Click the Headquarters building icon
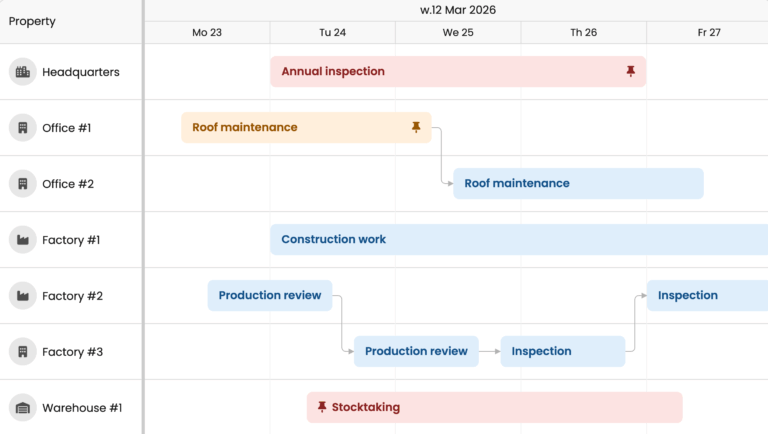The width and height of the screenshot is (768, 434). click(22, 72)
